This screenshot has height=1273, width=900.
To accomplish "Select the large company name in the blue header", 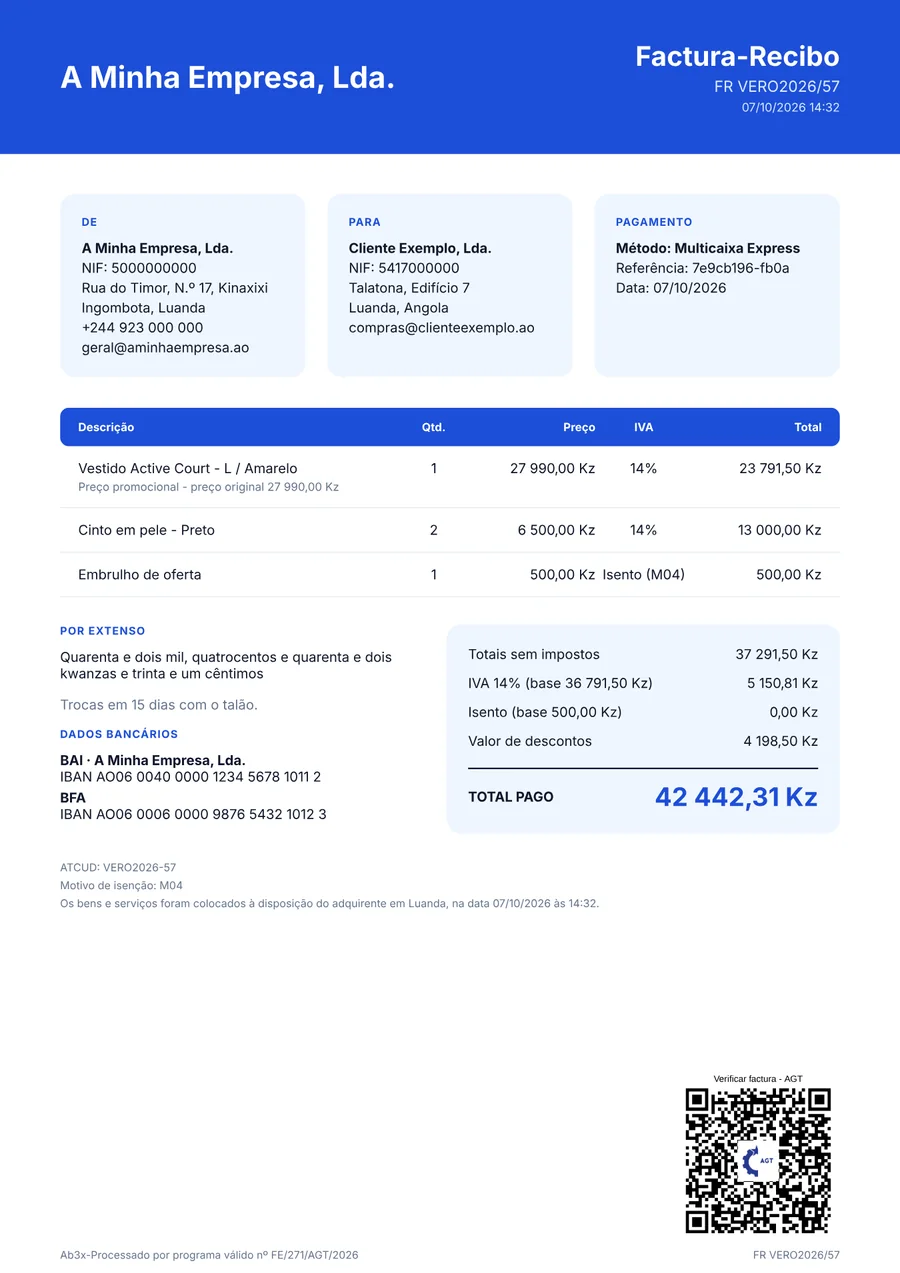I will 228,77.
